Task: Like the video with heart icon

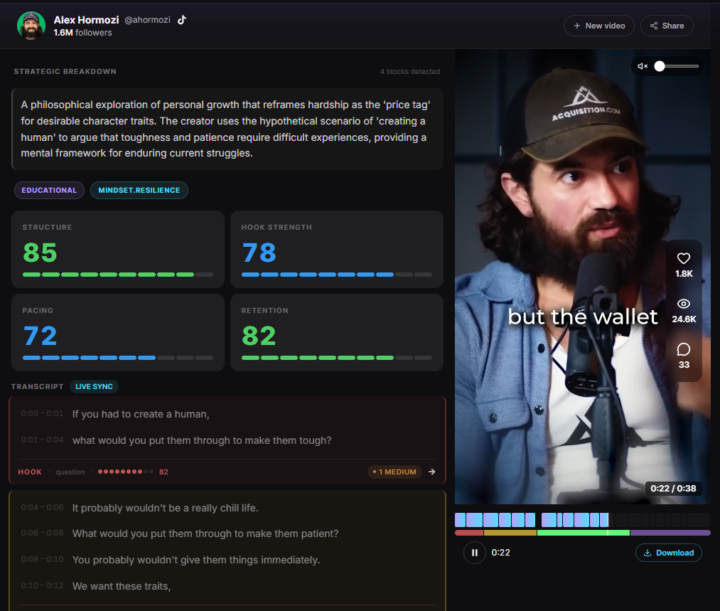Action: coord(683,258)
